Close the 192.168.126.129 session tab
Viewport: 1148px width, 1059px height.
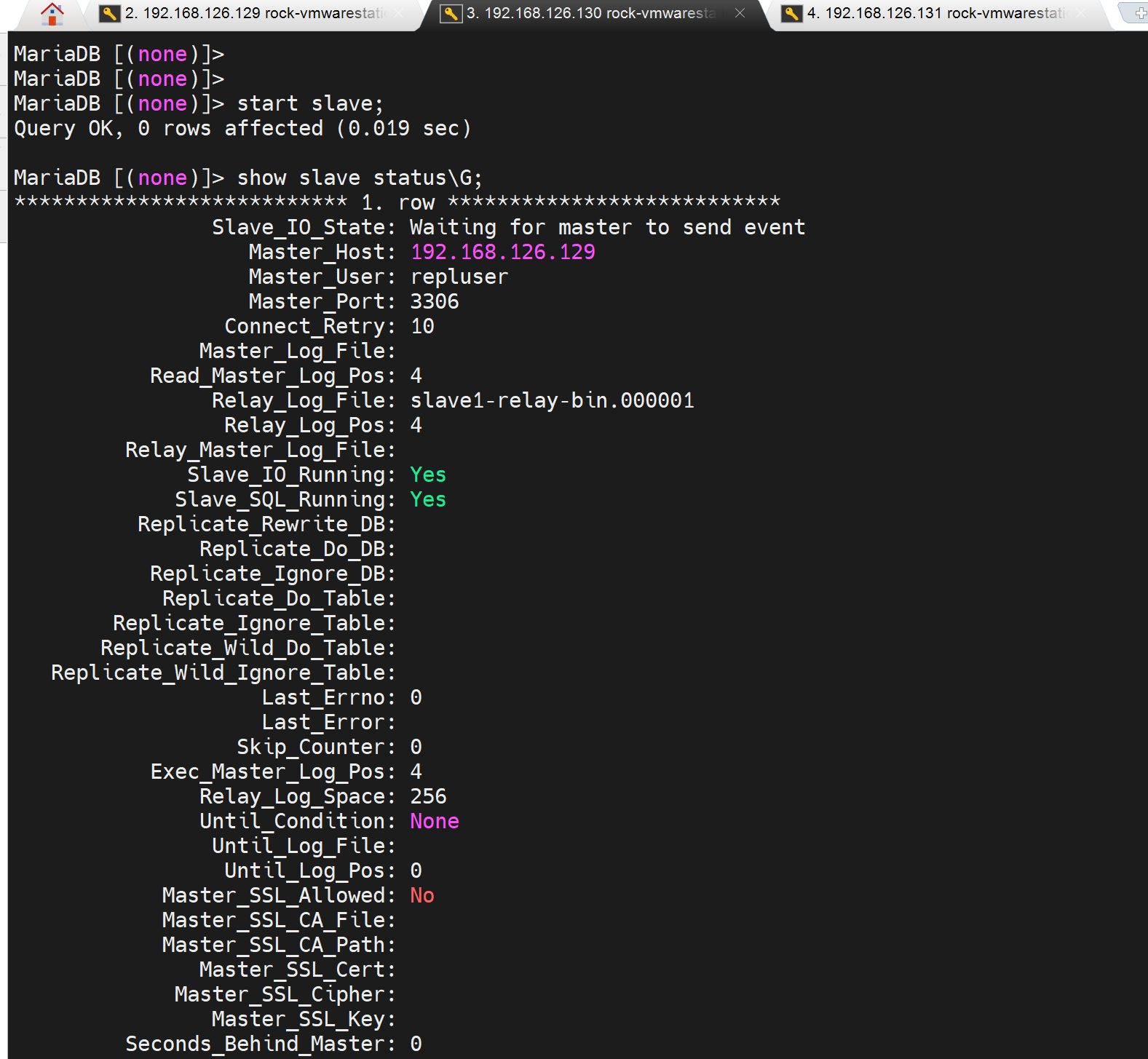399,13
